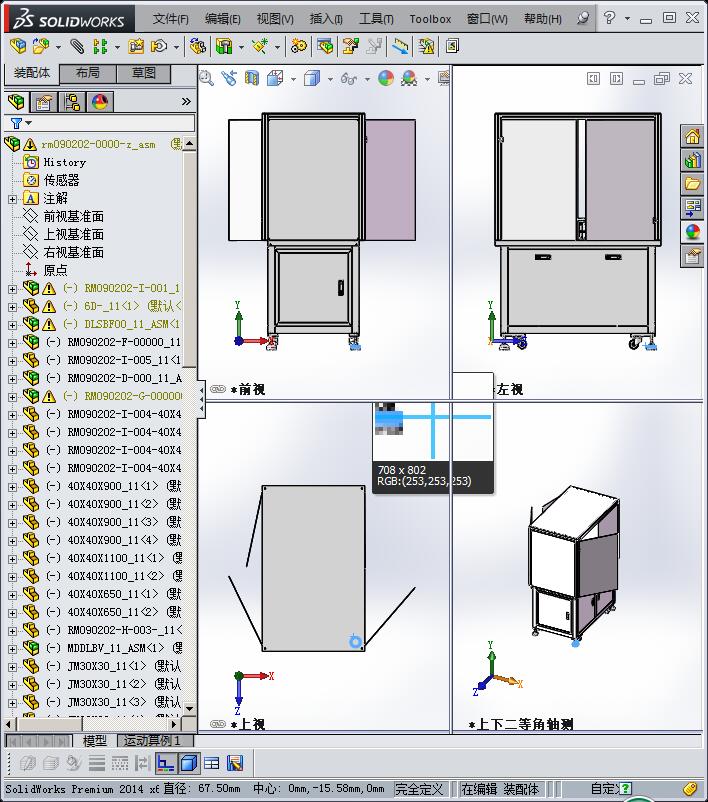The height and width of the screenshot is (802, 708).
Task: Open the Display Style dropdown arrow
Action: tap(330, 79)
